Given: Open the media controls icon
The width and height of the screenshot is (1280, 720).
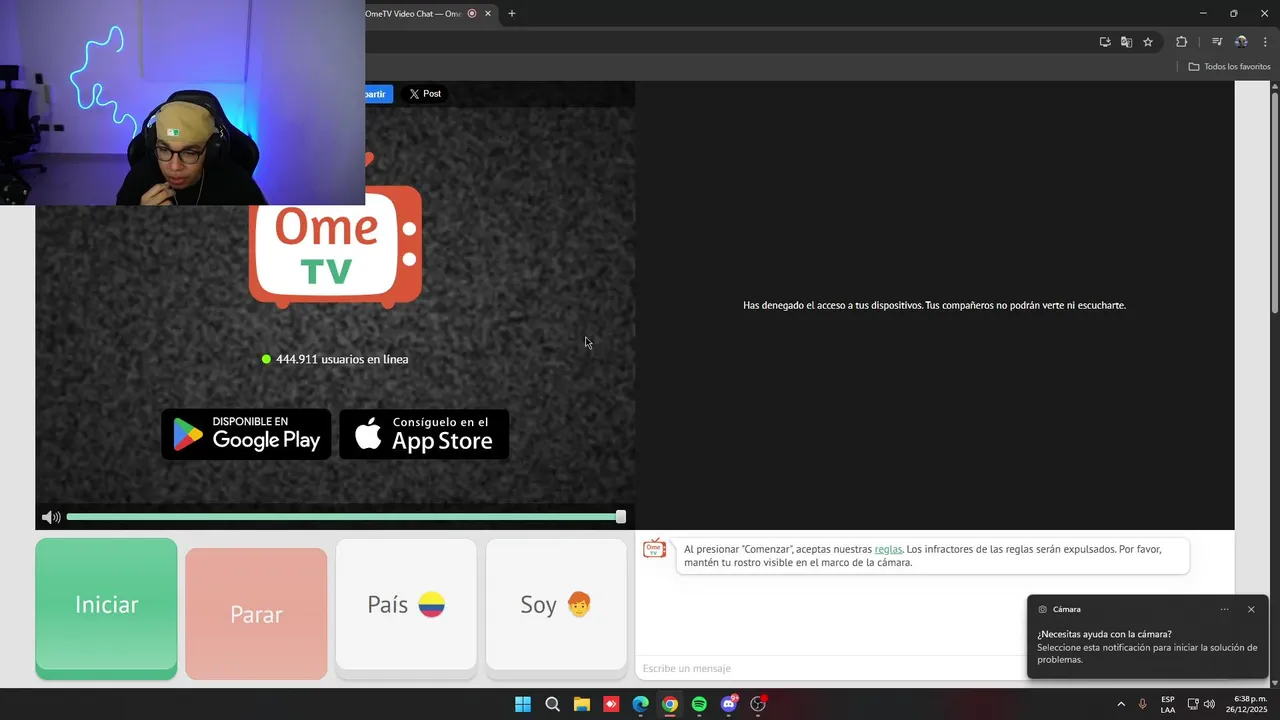Looking at the screenshot, I should click(x=1217, y=42).
